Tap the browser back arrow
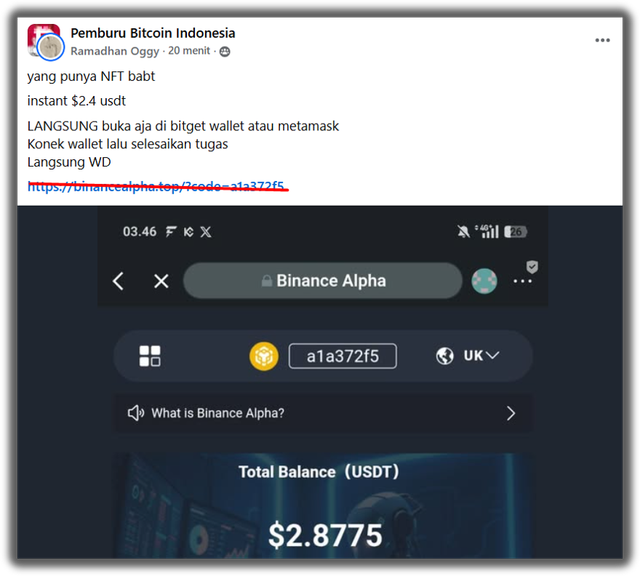The width and height of the screenshot is (640, 576). click(x=118, y=281)
